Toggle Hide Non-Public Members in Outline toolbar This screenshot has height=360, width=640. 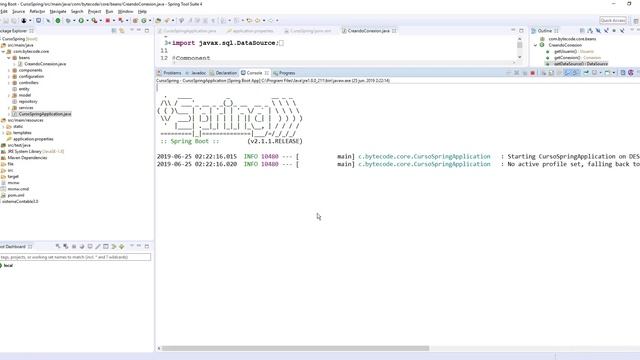click(x=614, y=31)
